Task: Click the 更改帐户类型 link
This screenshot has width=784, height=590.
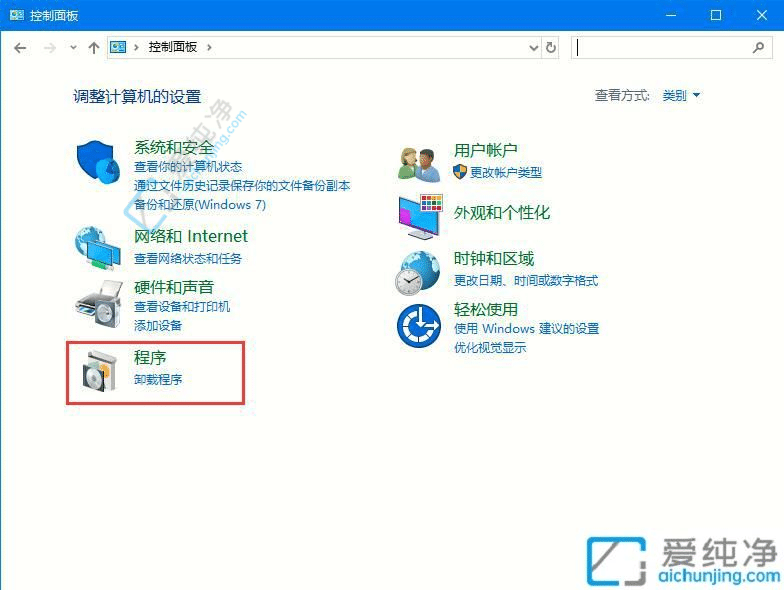Action: [506, 172]
